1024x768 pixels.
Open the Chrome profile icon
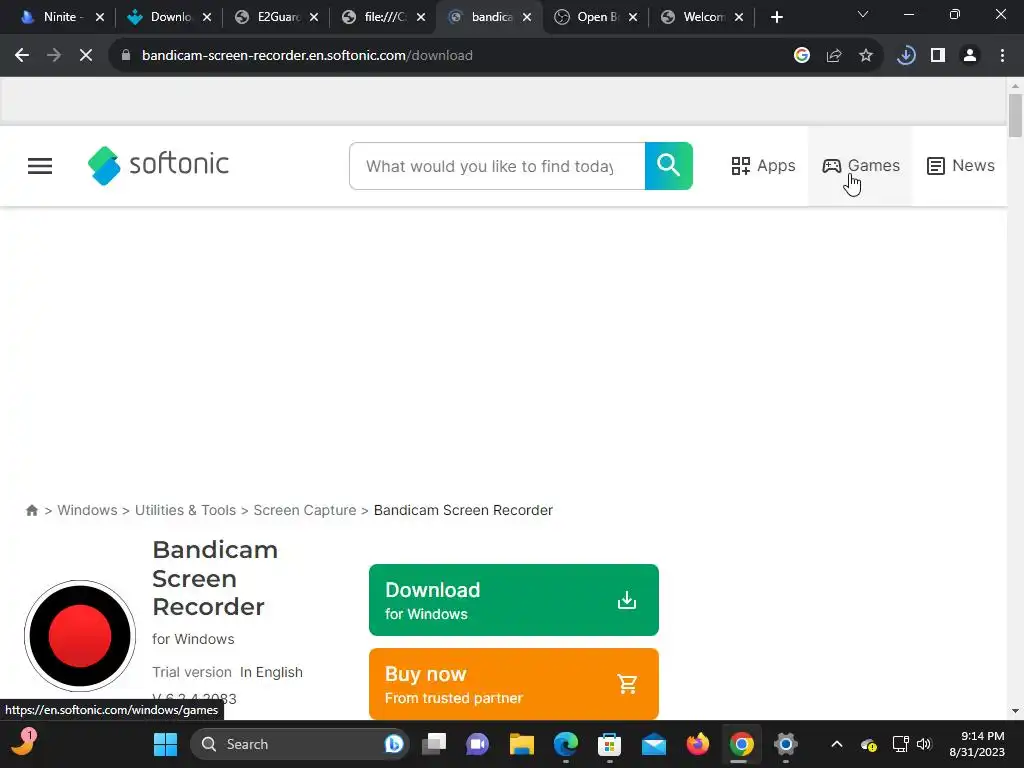point(970,56)
